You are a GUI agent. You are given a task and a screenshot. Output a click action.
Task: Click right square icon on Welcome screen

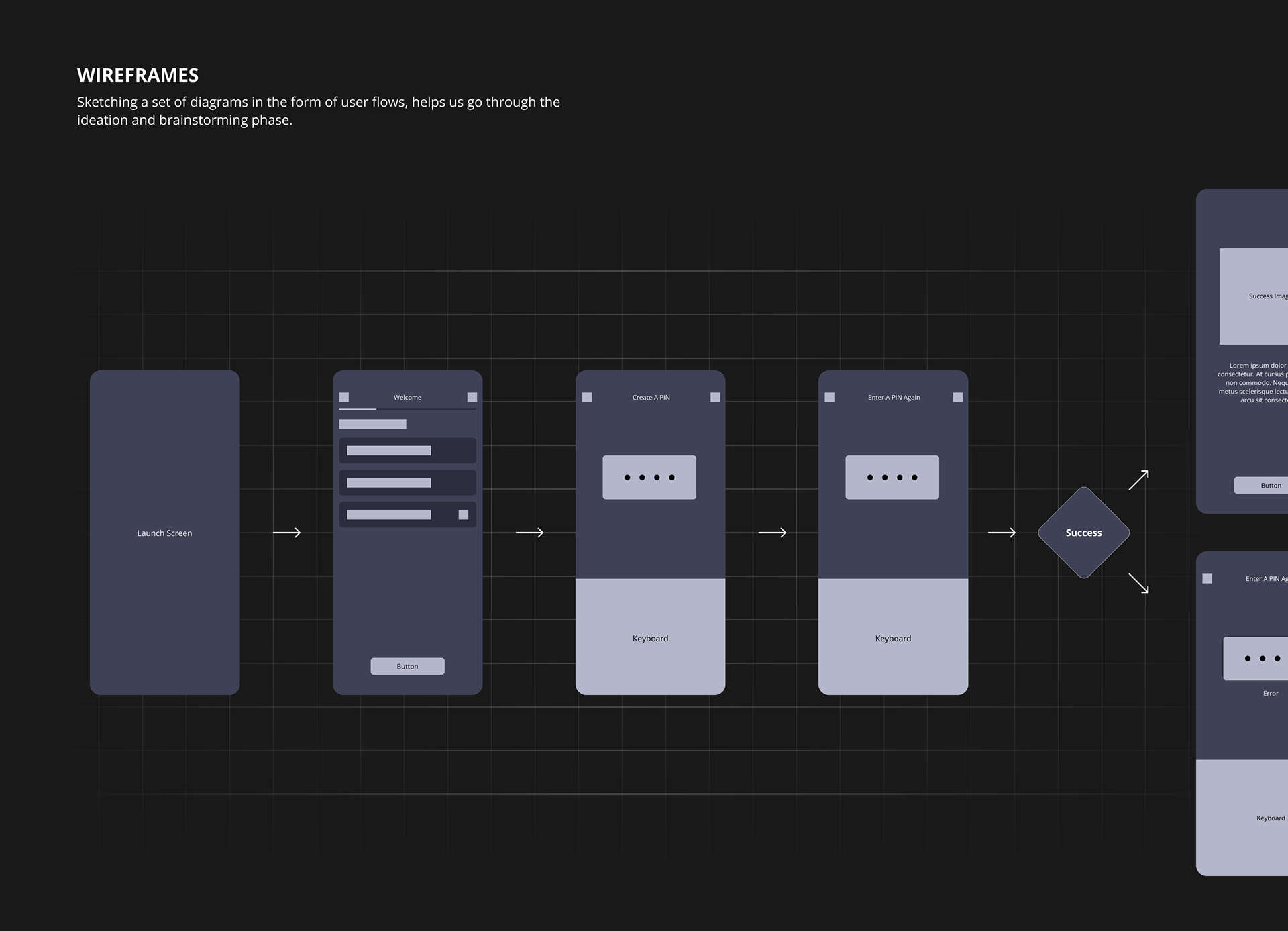click(x=472, y=398)
